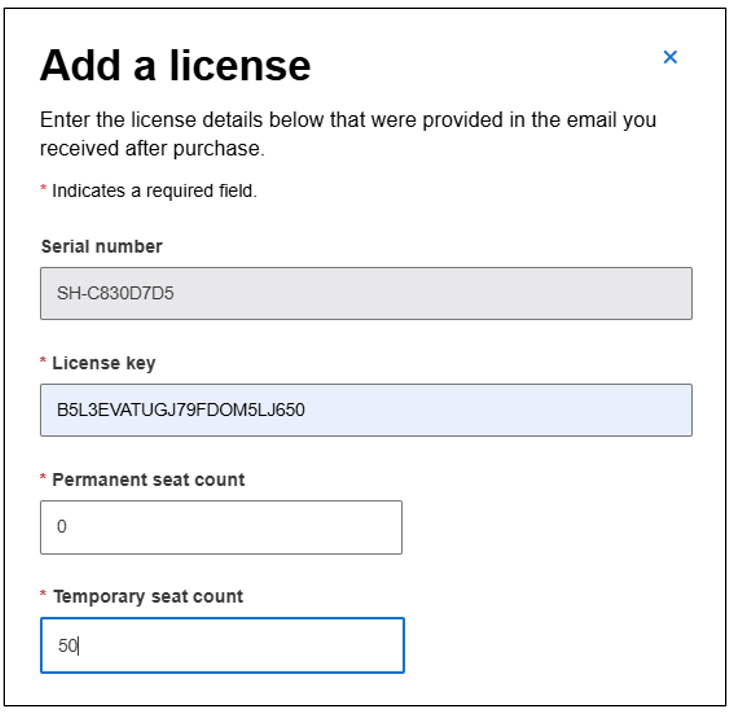Click the Permanent seat count field

click(221, 527)
